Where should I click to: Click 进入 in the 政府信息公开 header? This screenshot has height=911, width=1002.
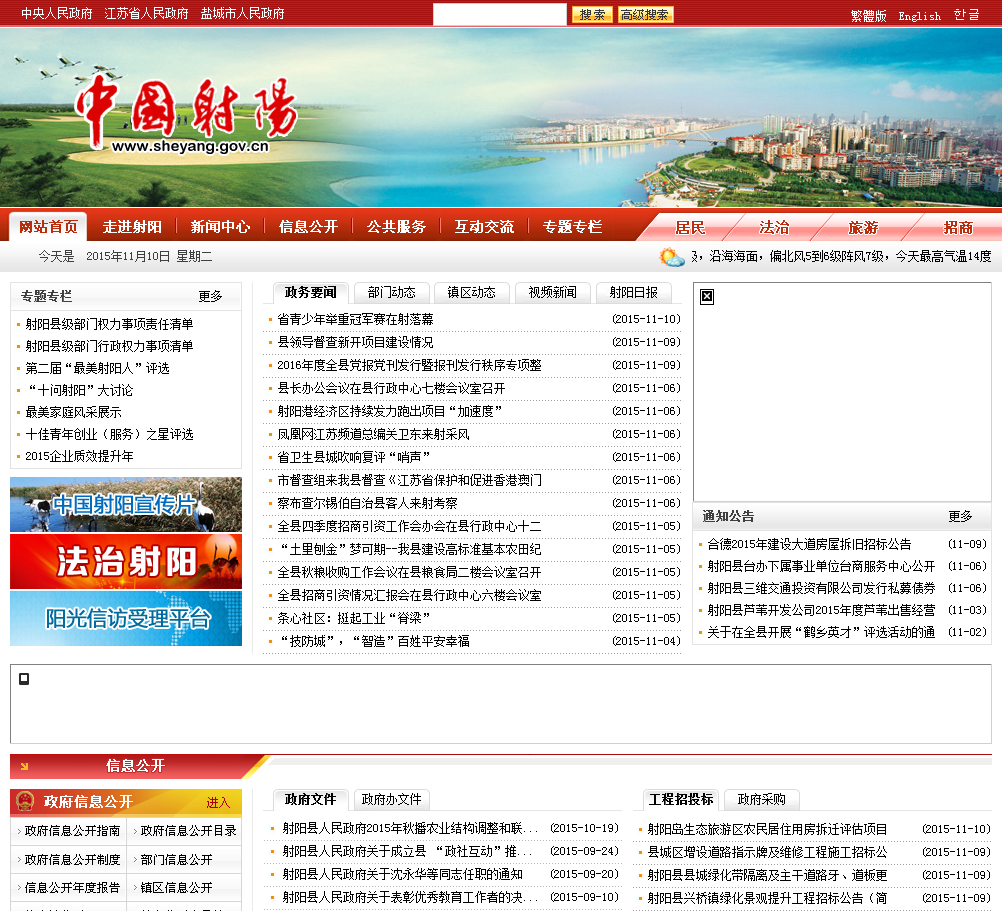coord(218,802)
